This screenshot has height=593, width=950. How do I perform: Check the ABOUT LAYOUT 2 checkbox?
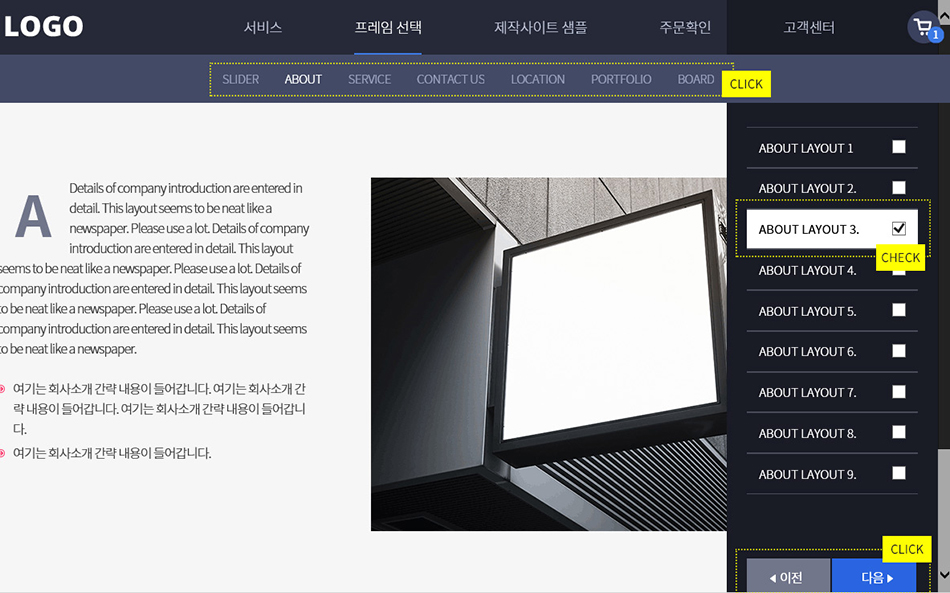pyautogui.click(x=899, y=188)
